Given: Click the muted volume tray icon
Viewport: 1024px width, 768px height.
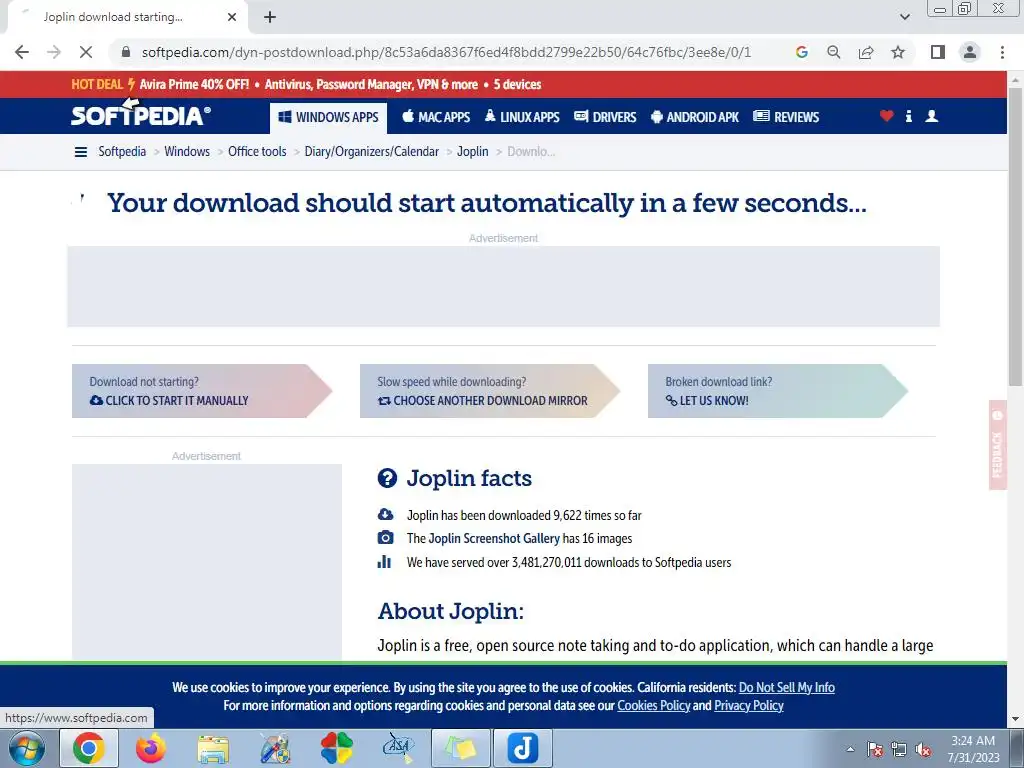Looking at the screenshot, I should (923, 750).
